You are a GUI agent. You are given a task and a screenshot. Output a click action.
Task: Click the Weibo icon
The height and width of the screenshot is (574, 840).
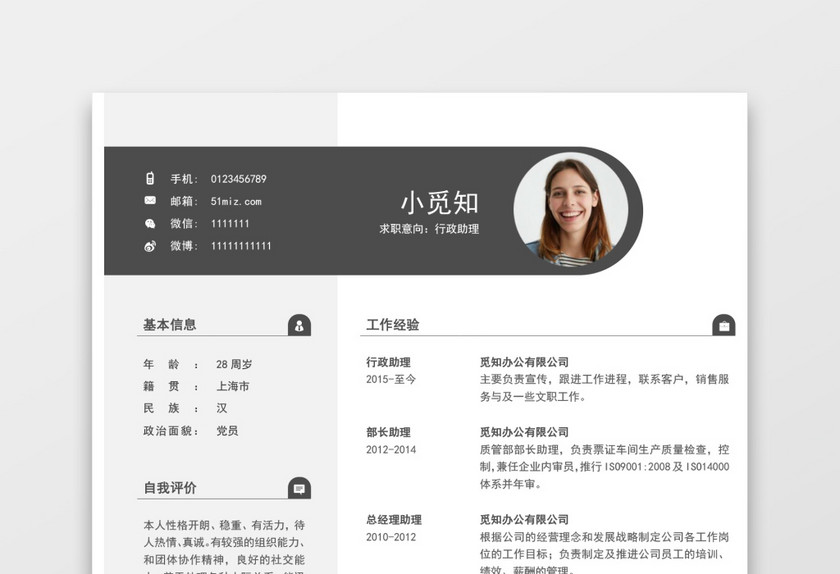coord(150,246)
